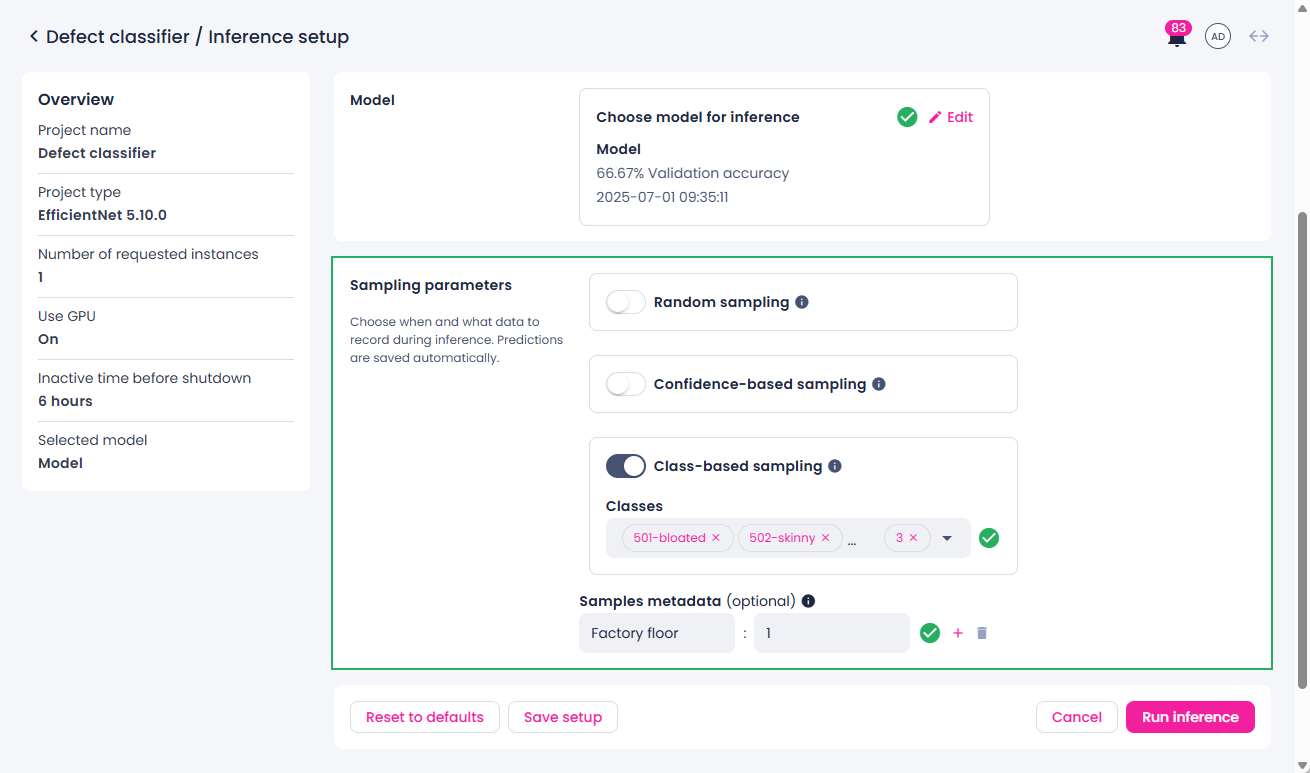Viewport: 1310px width, 773px height.
Task: Click Reset to defaults button
Action: pos(425,717)
